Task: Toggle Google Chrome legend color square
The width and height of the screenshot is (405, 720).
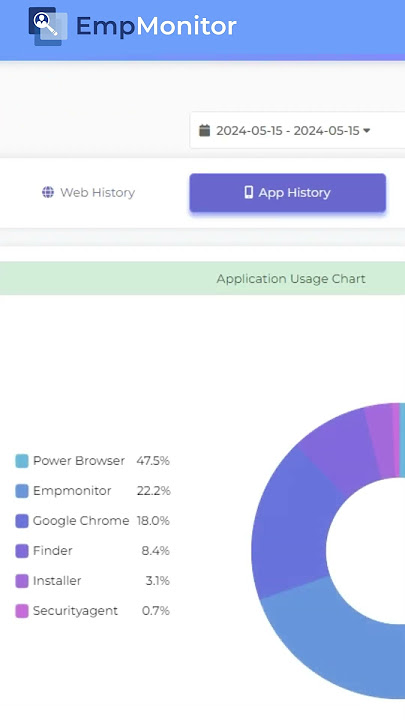Action: 22,521
